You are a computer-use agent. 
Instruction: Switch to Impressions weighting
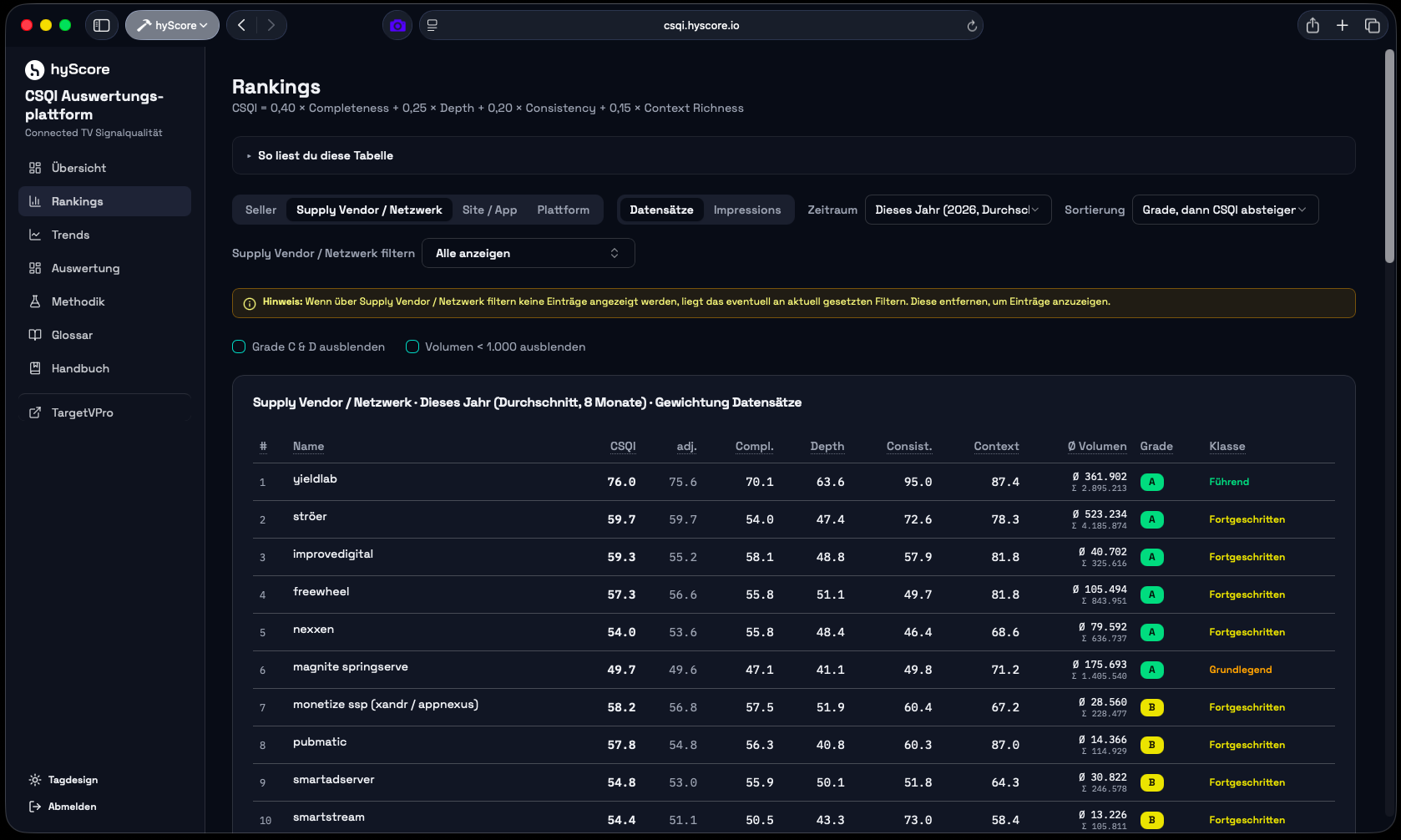coord(747,210)
